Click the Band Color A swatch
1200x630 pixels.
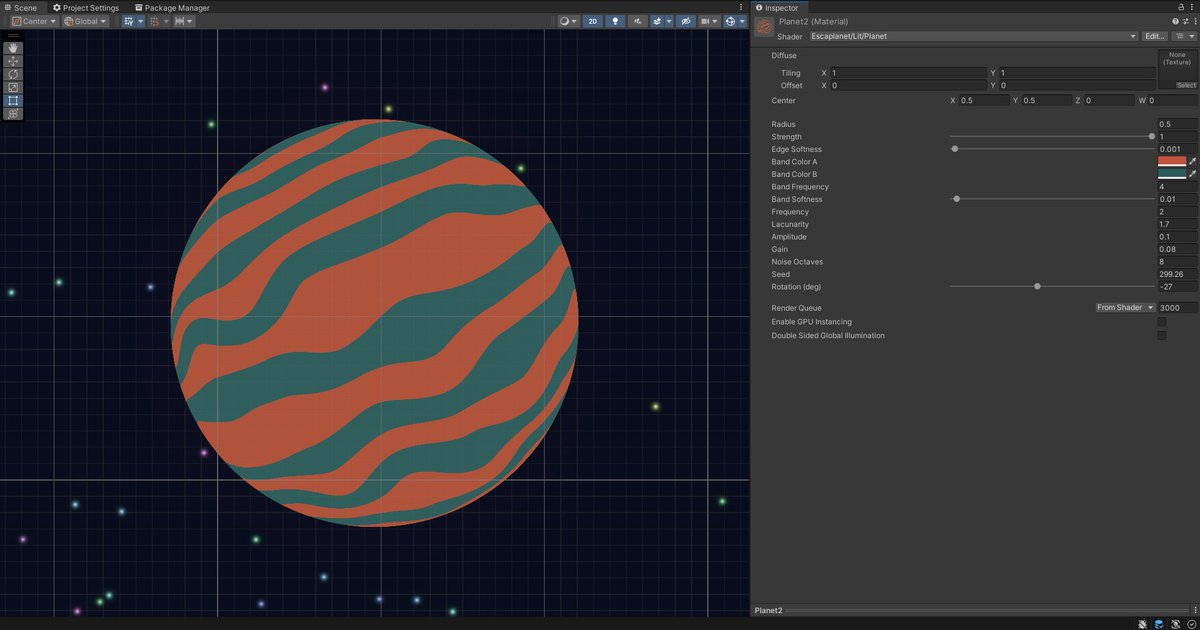1171,161
